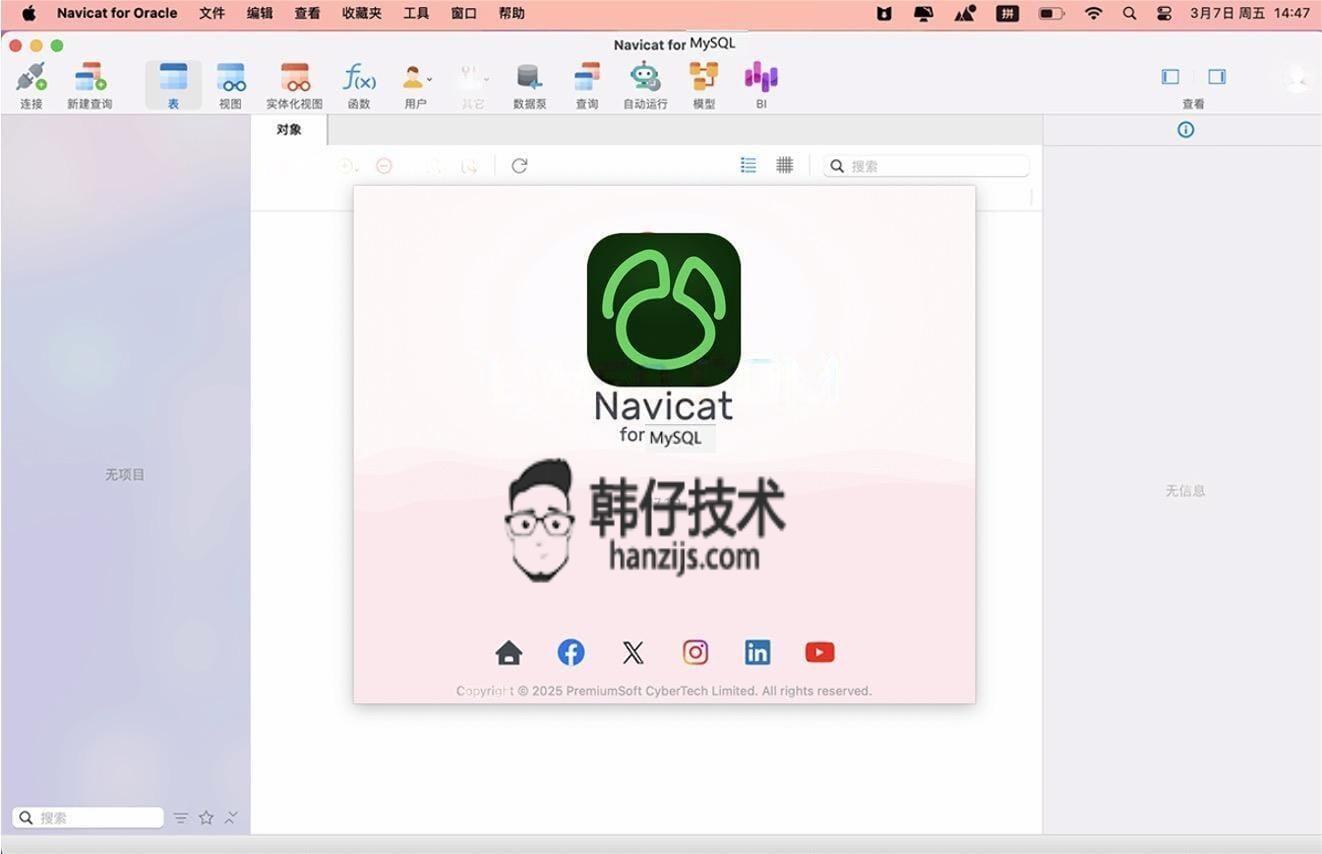Click the sidebar search field at bottom
The image size is (1322, 854).
[88, 817]
